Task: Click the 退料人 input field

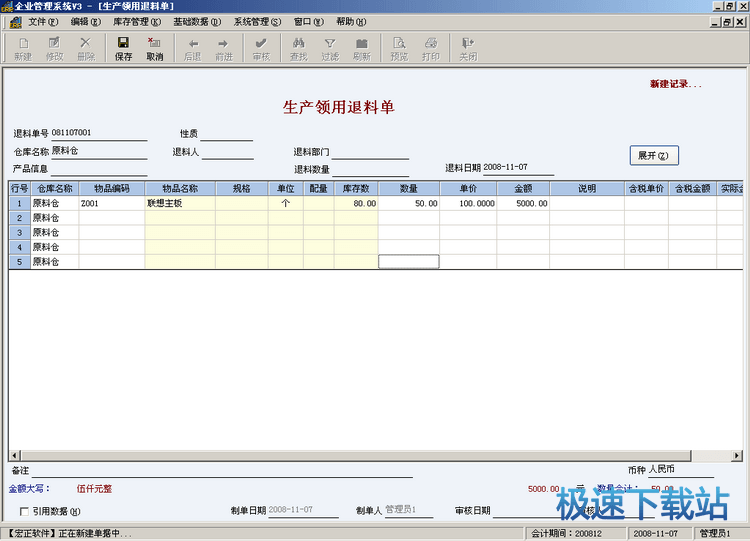Action: (227, 152)
